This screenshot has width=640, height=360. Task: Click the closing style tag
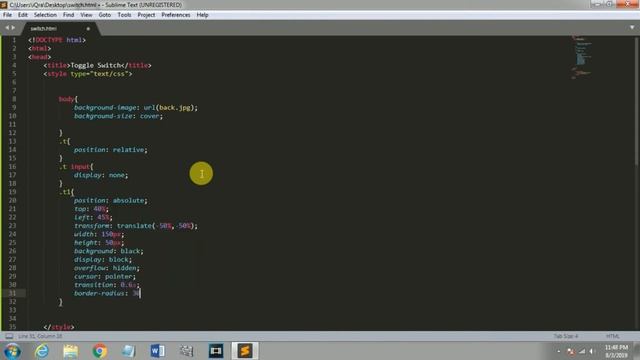[x=59, y=327]
